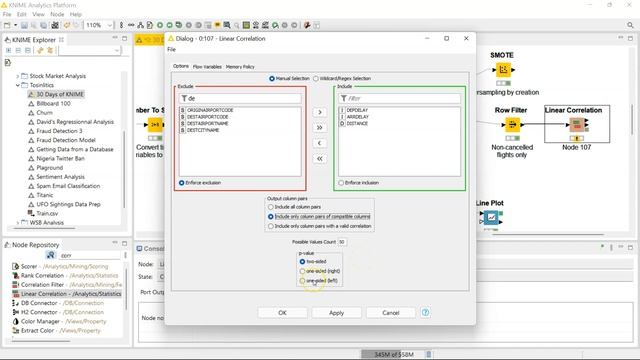
Task: Collapse the Tosinlitics folder
Action: click(x=18, y=85)
